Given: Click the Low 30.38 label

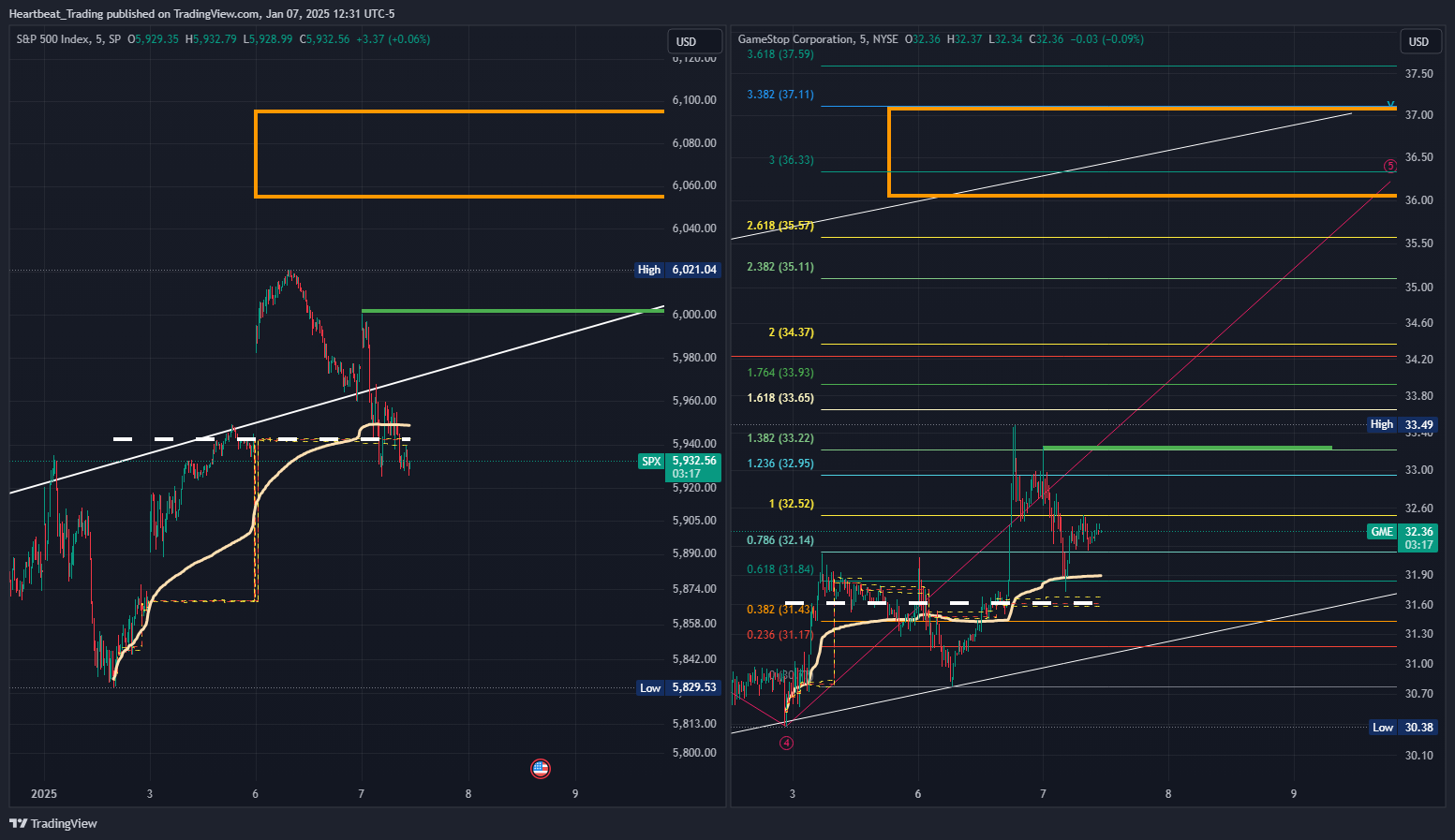Looking at the screenshot, I should coord(1403,728).
